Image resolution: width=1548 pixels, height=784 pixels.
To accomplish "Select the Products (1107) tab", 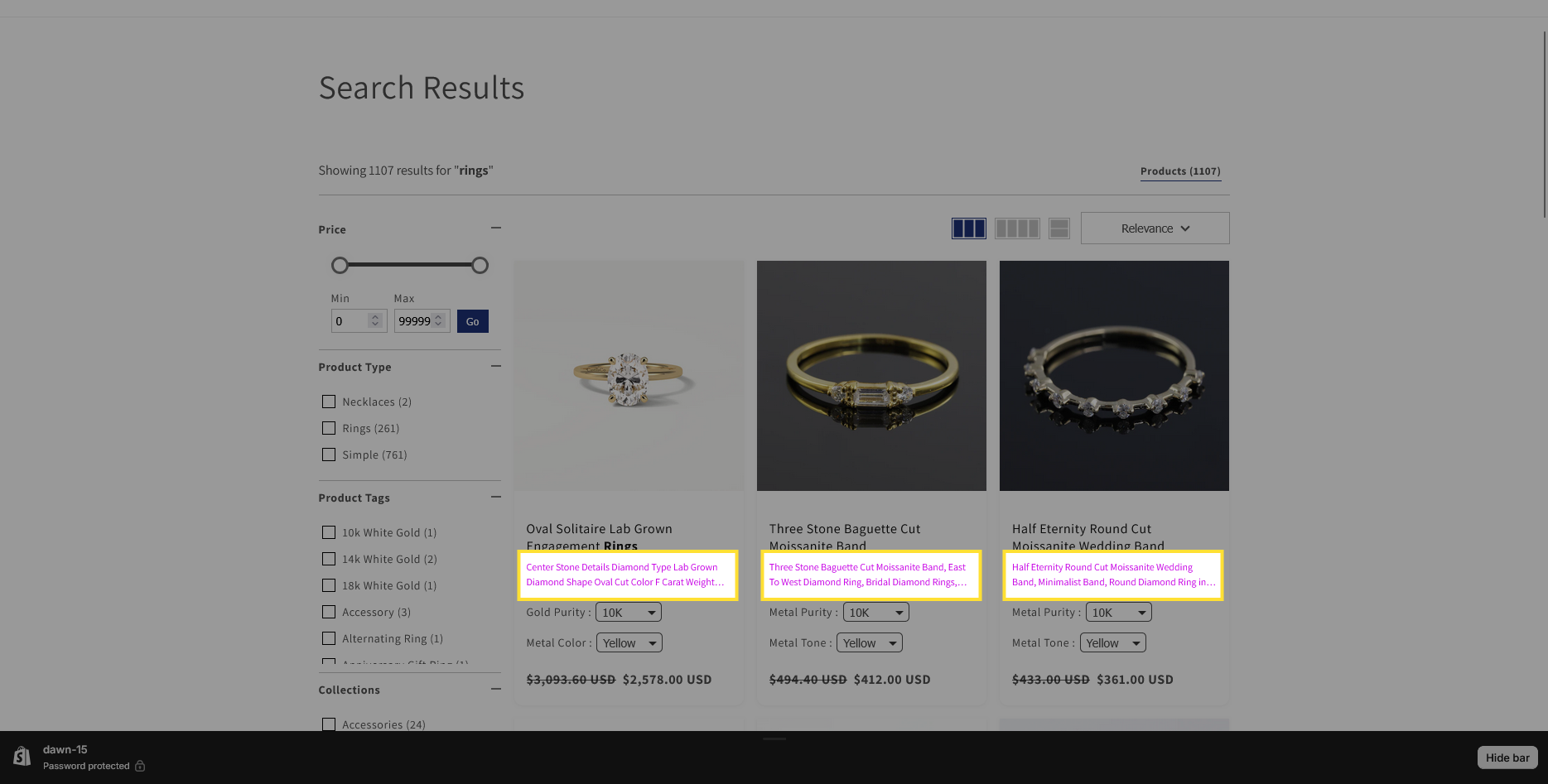I will tap(1179, 171).
